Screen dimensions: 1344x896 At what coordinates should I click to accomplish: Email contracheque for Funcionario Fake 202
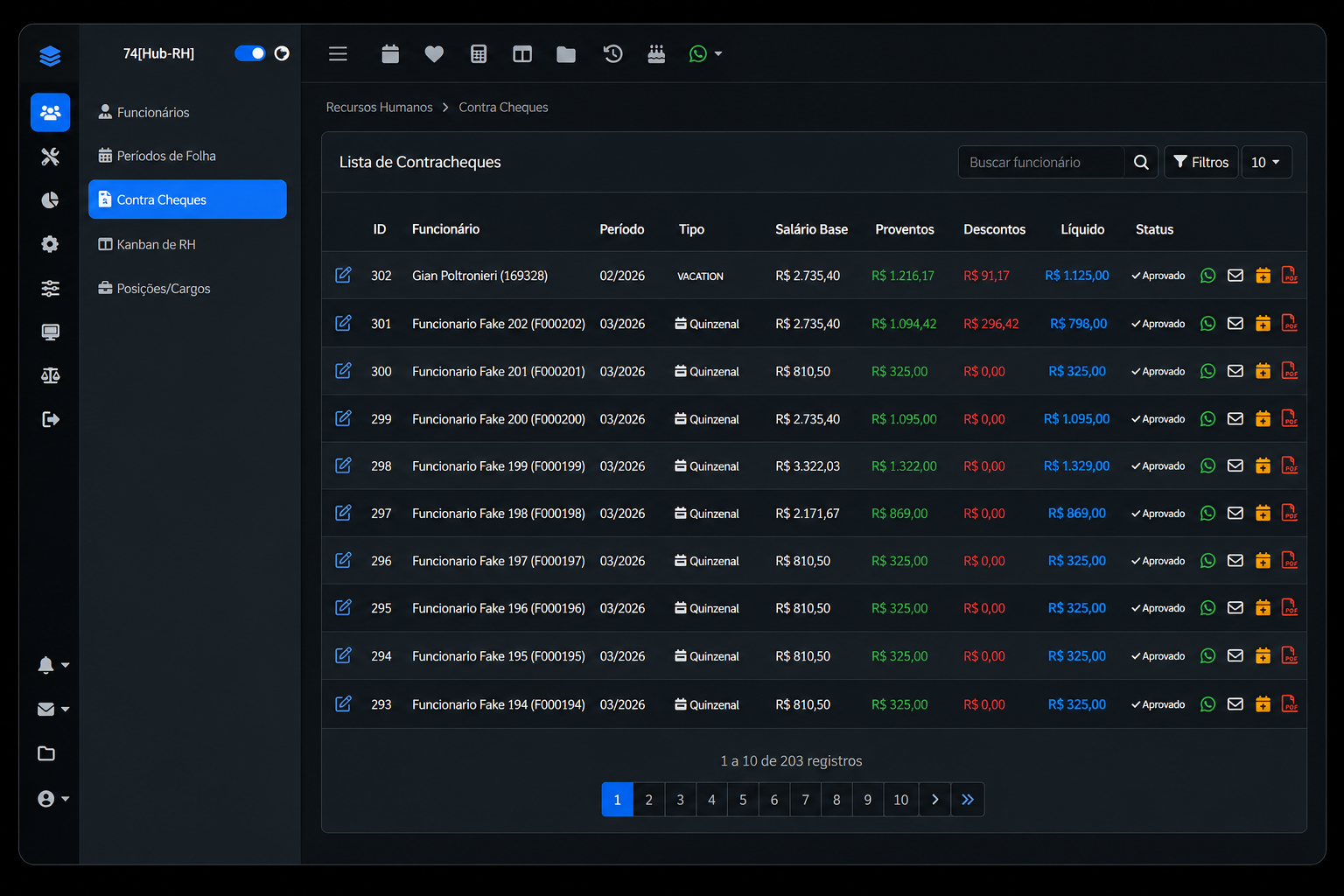pyautogui.click(x=1235, y=323)
